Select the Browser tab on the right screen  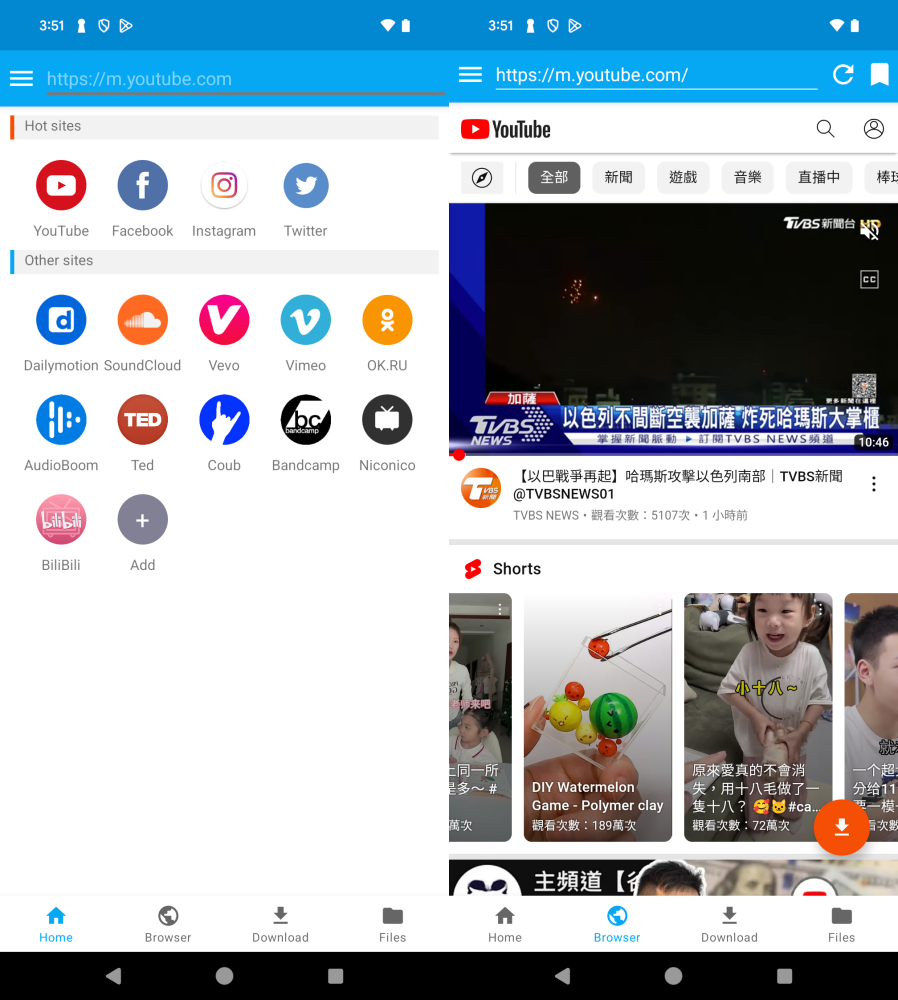coord(617,924)
